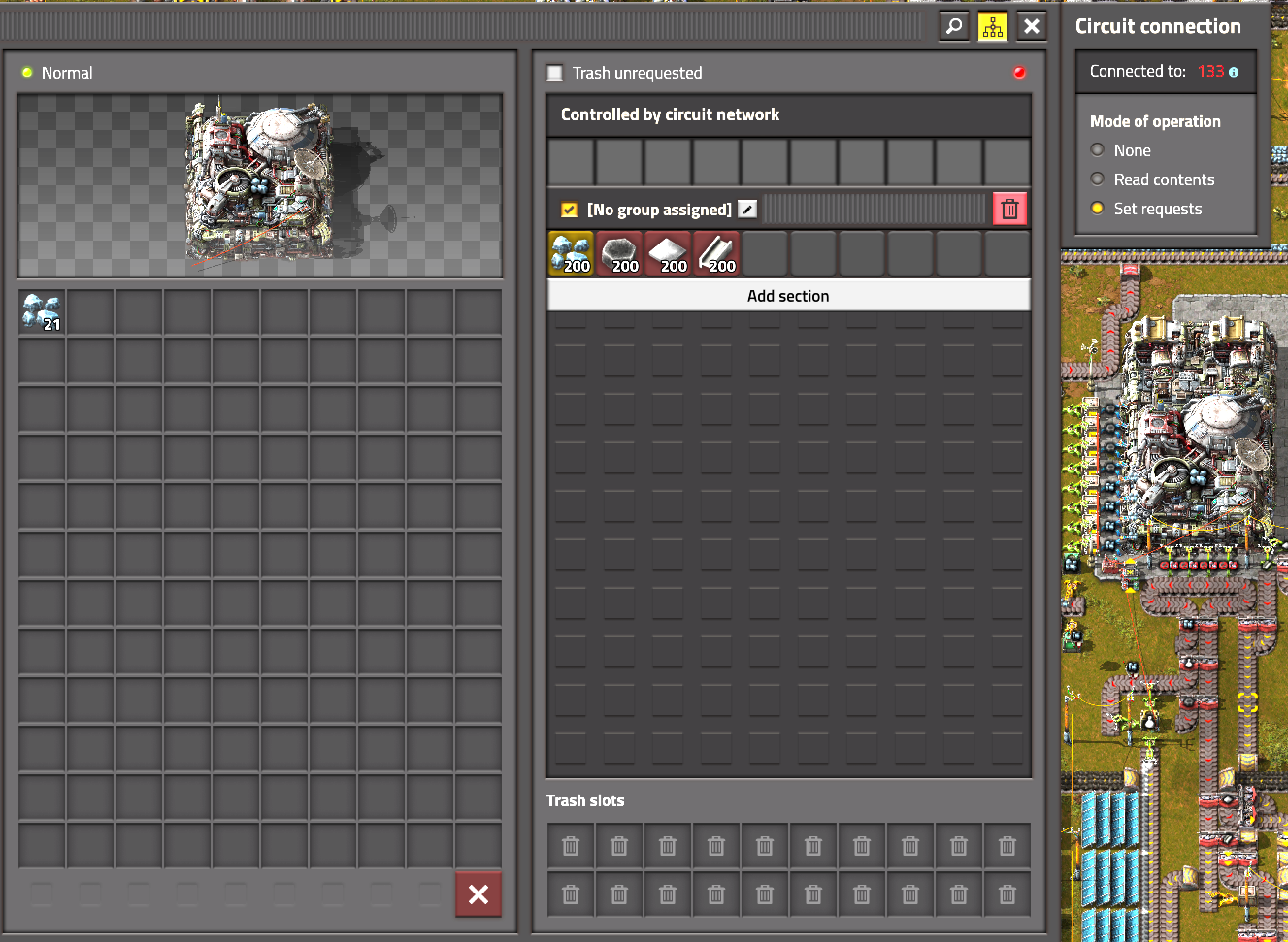This screenshot has width=1288, height=942.
Task: Enable the Trash unrequested checkbox
Action: (555, 73)
